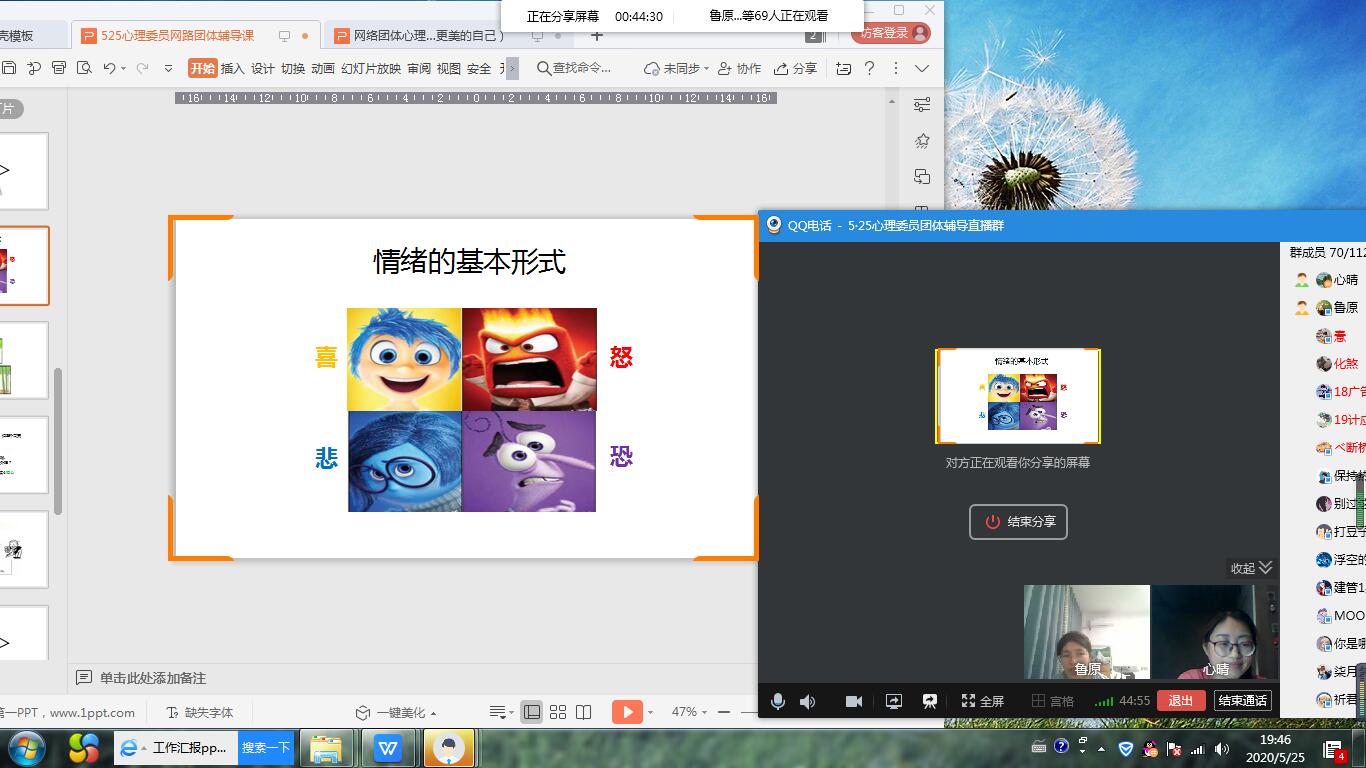Screen dimensions: 1366x768
Task: Switch to slide sorter grid view
Action: tap(558, 712)
